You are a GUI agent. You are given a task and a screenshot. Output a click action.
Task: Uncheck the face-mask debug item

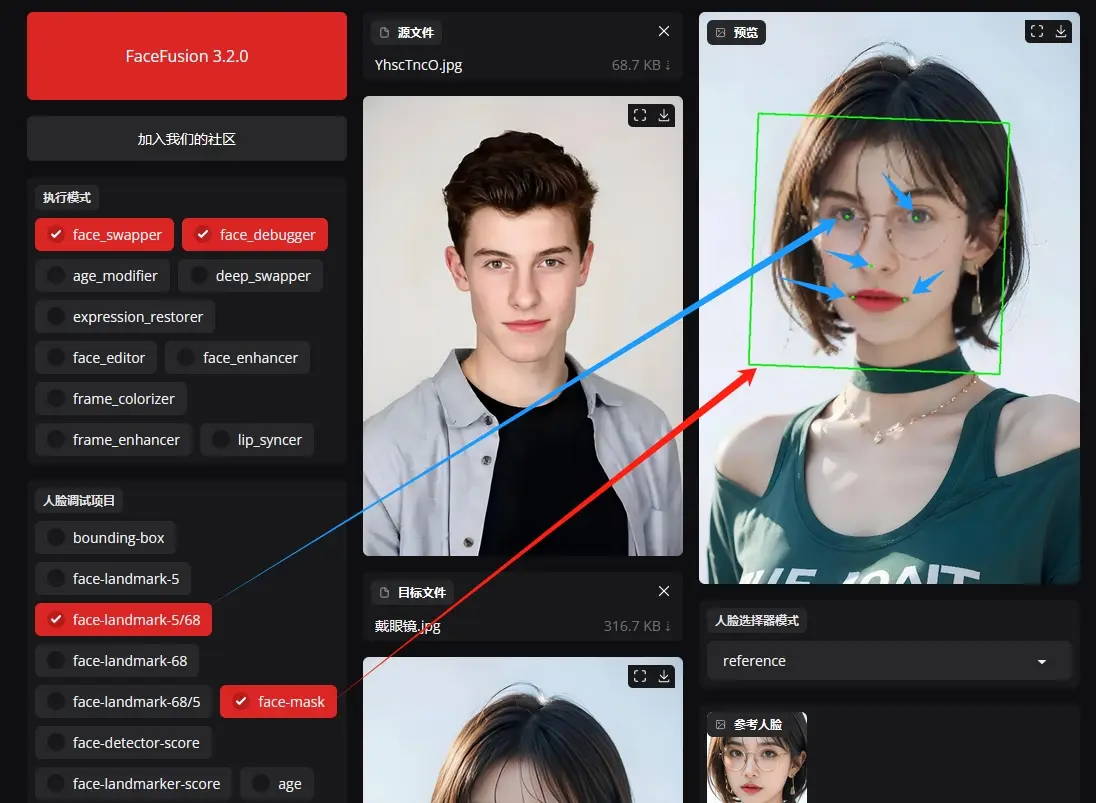[278, 702]
